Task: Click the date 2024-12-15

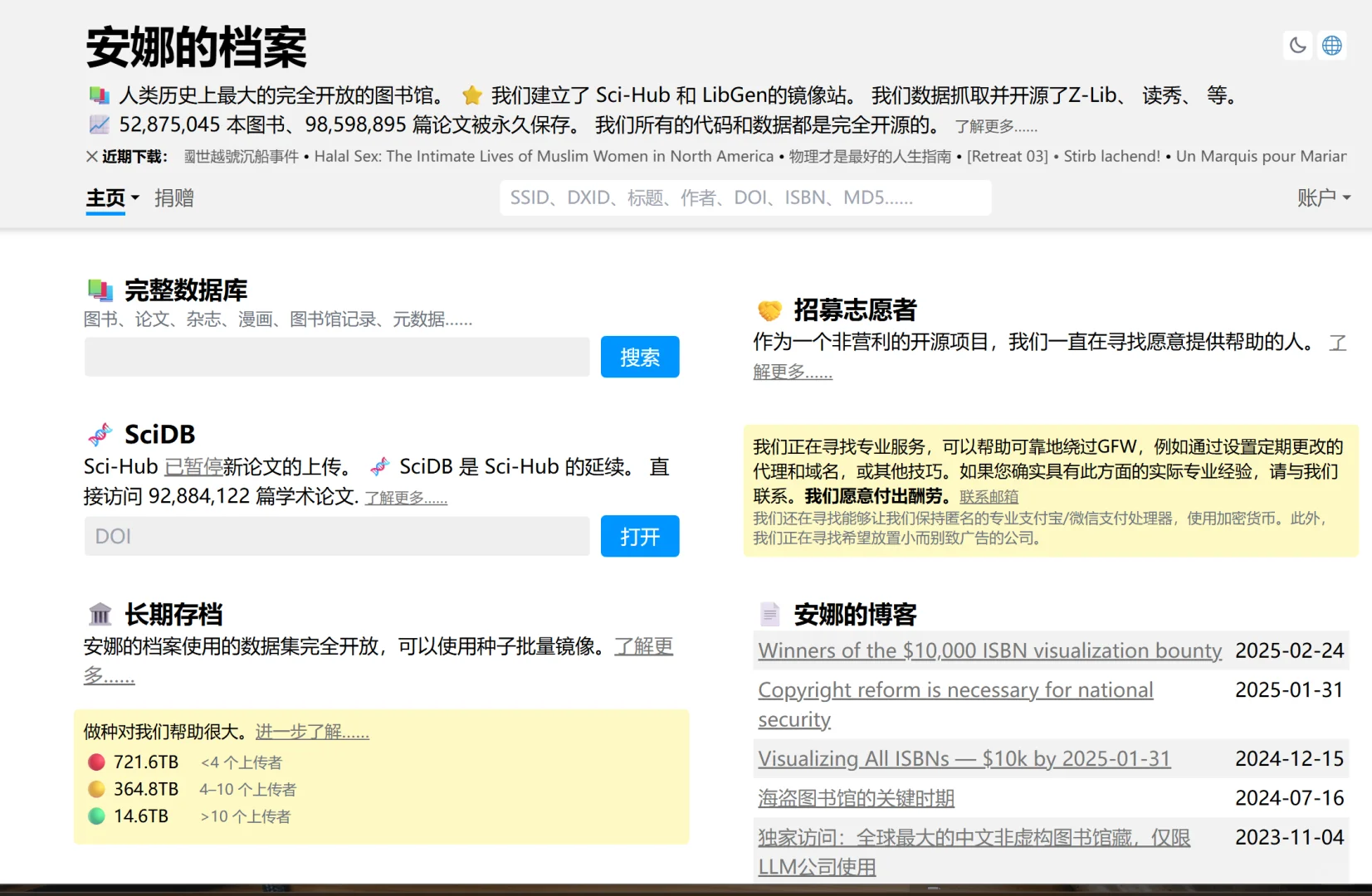Action: (x=1289, y=758)
